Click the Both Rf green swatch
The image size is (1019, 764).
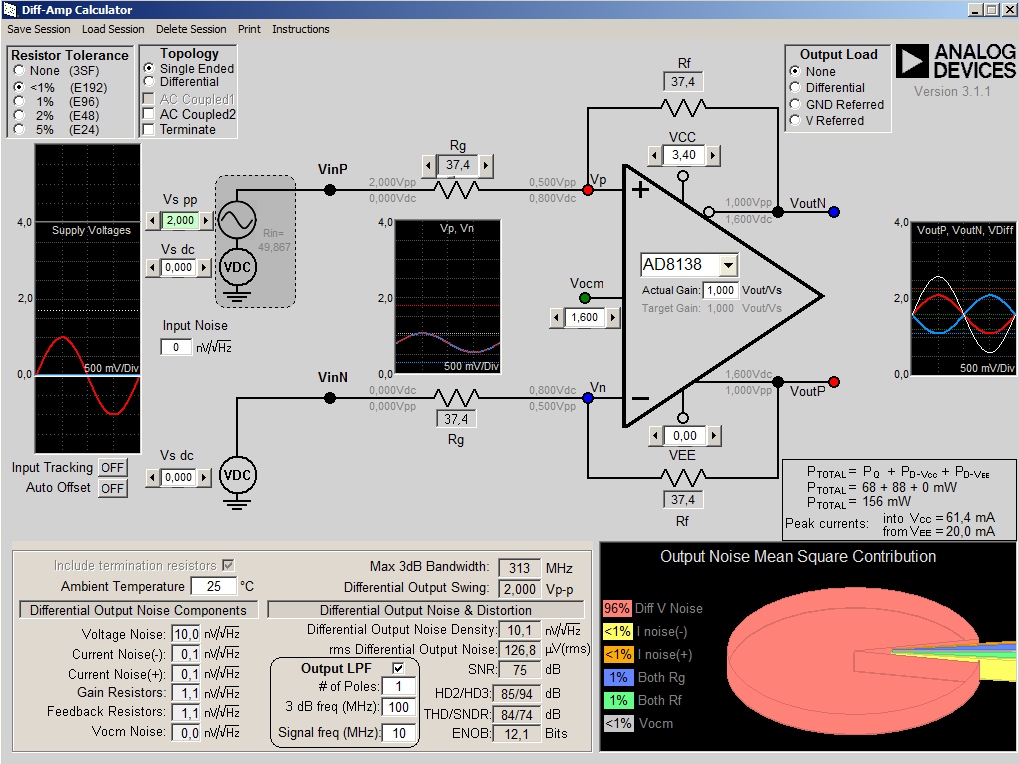coord(617,700)
